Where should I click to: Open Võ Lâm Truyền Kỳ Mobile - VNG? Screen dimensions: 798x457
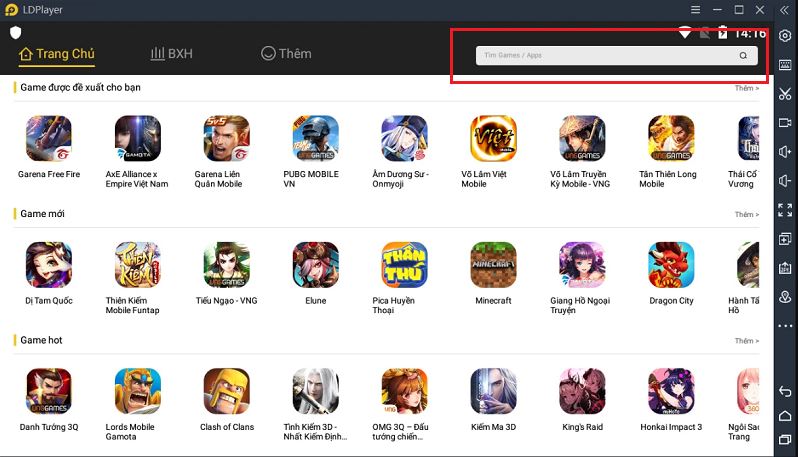point(582,138)
